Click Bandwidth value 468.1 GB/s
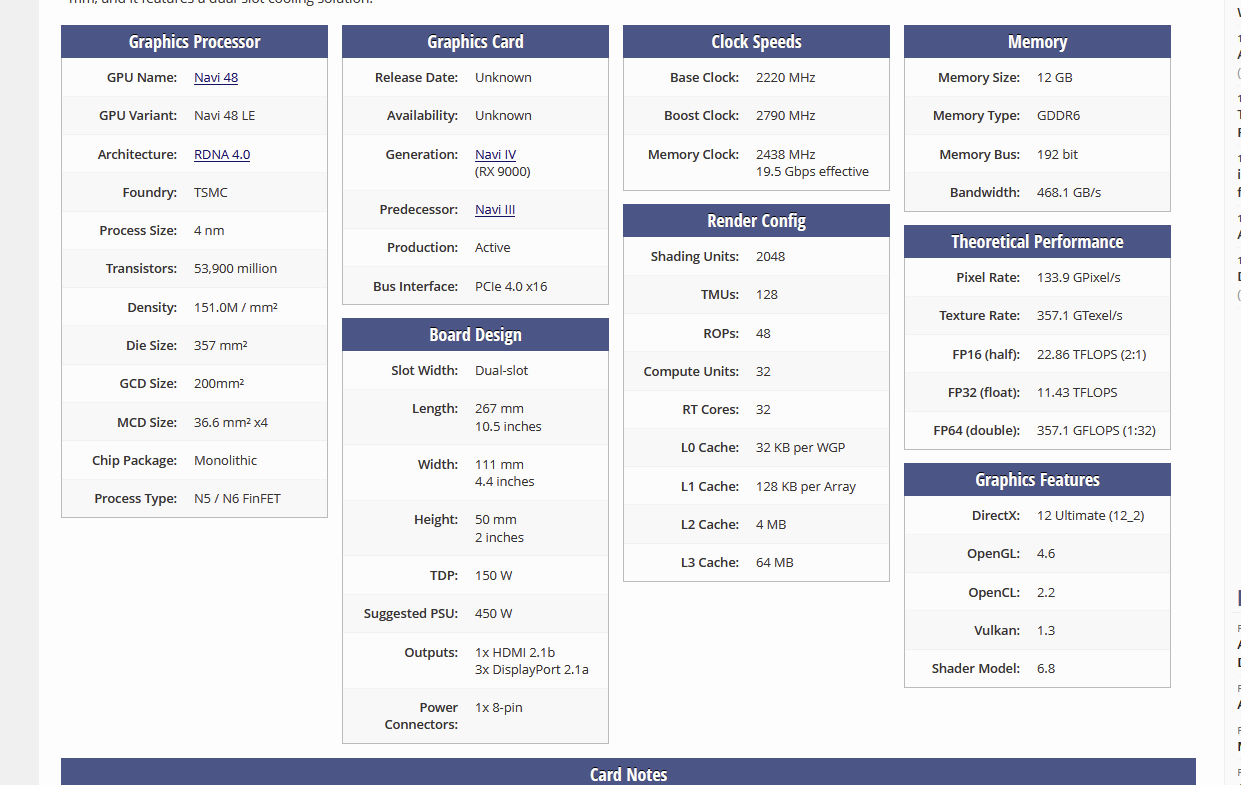The height and width of the screenshot is (785, 1241). 1069,192
